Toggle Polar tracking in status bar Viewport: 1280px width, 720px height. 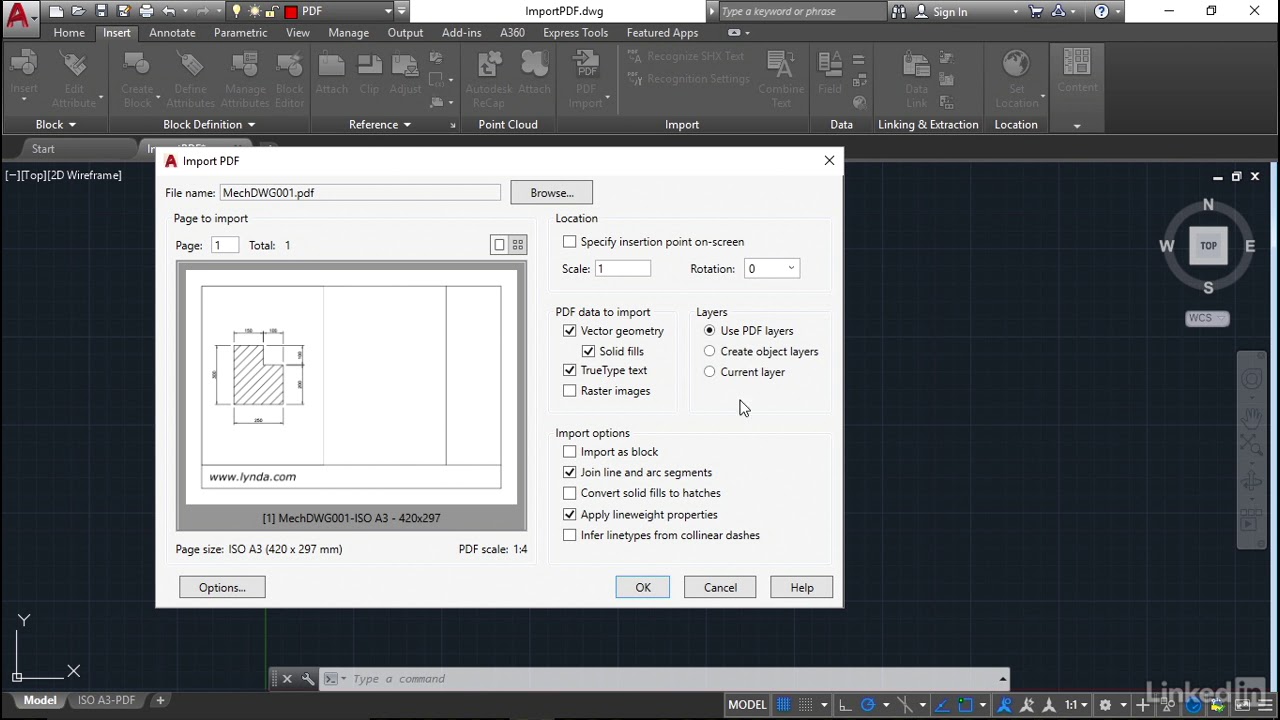point(868,705)
